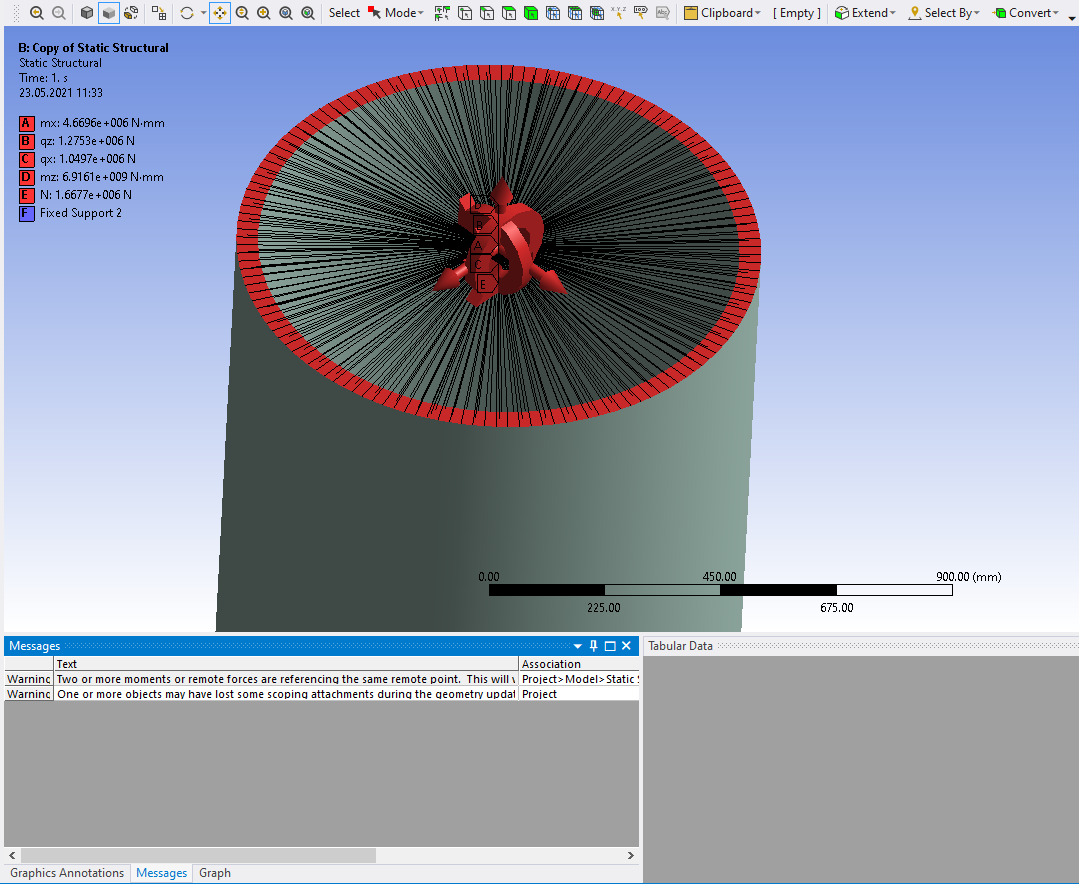Switch to the Graph tab
Image resolution: width=1079 pixels, height=884 pixels.
(x=214, y=873)
